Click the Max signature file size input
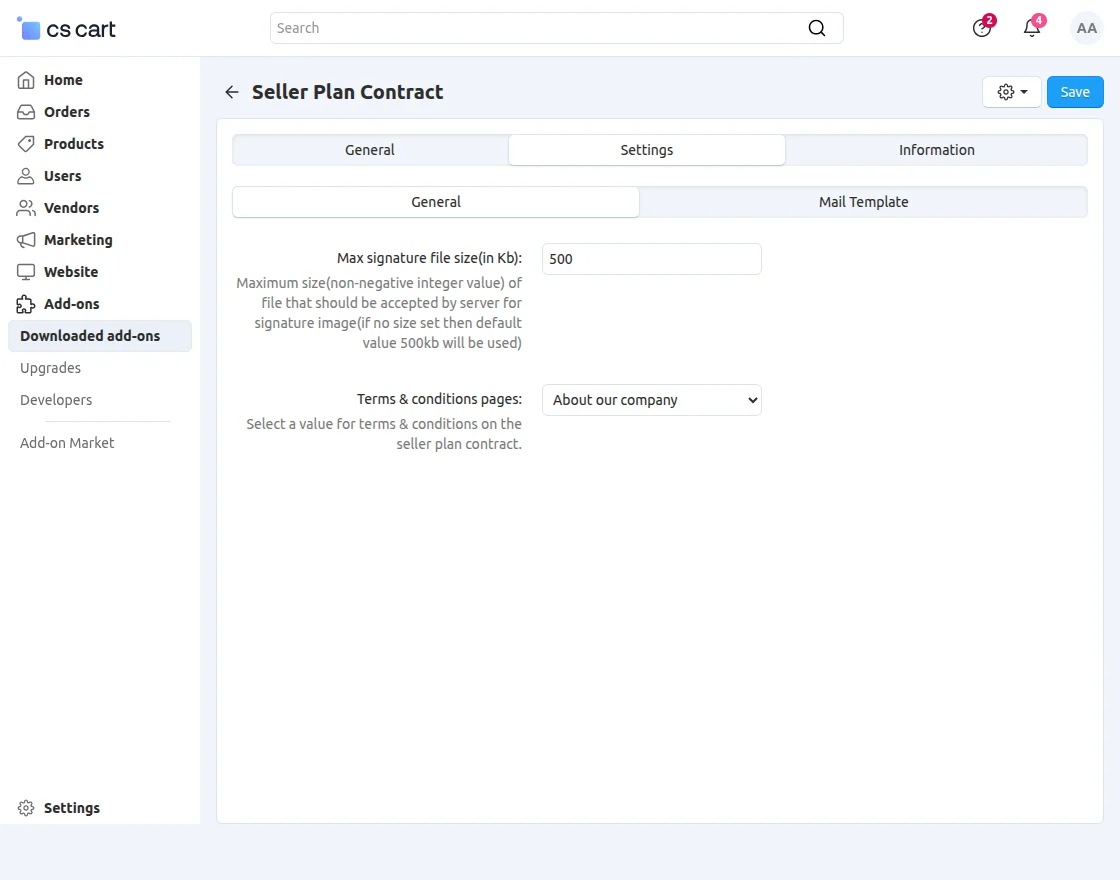 pyautogui.click(x=651, y=259)
